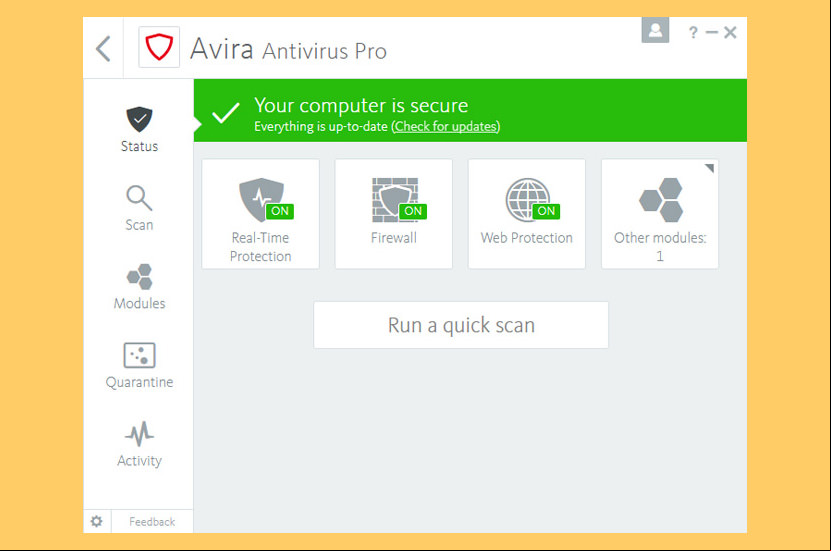Click the Modules label in sidebar
The width and height of the screenshot is (831, 551).
tap(139, 303)
